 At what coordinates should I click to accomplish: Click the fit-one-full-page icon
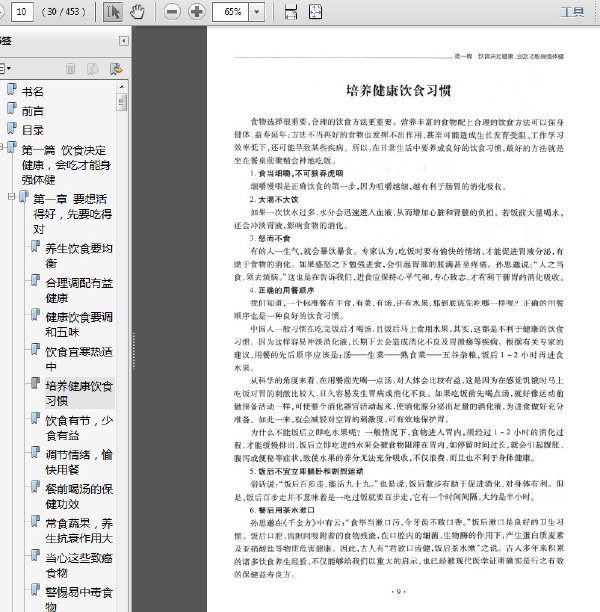(315, 12)
